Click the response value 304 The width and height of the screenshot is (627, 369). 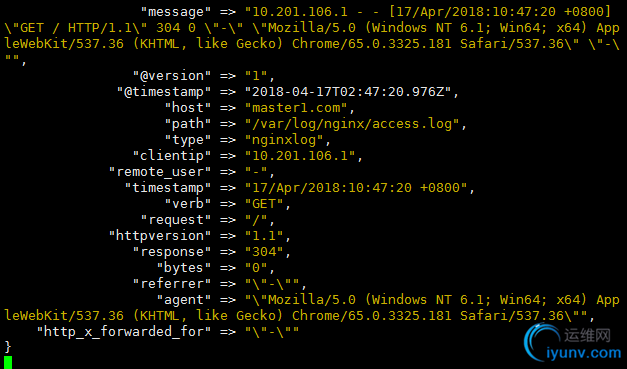pyautogui.click(x=264, y=252)
